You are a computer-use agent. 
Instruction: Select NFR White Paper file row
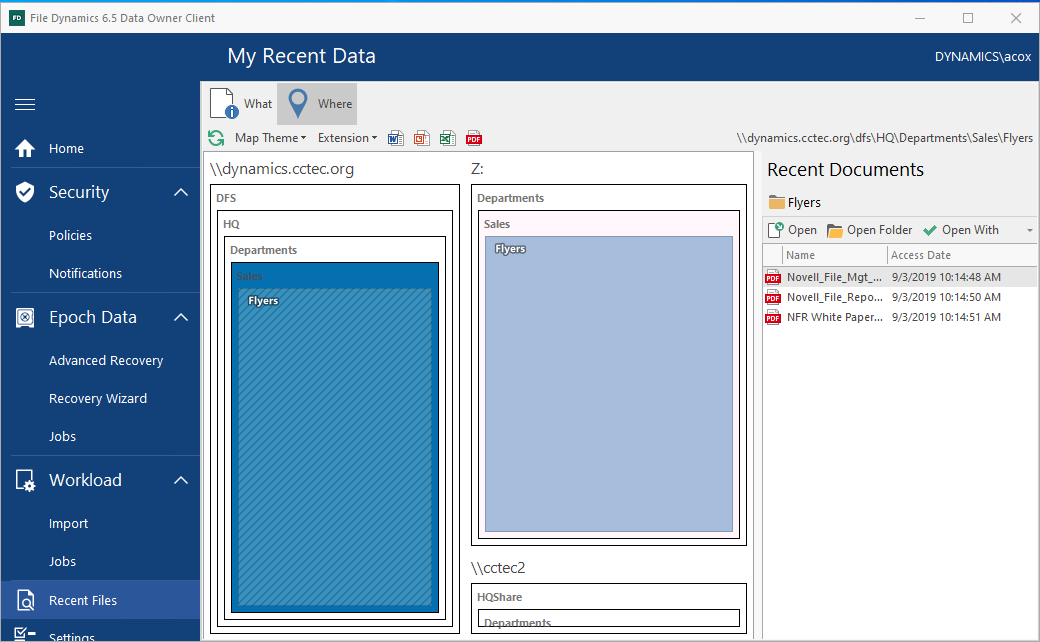(x=834, y=317)
